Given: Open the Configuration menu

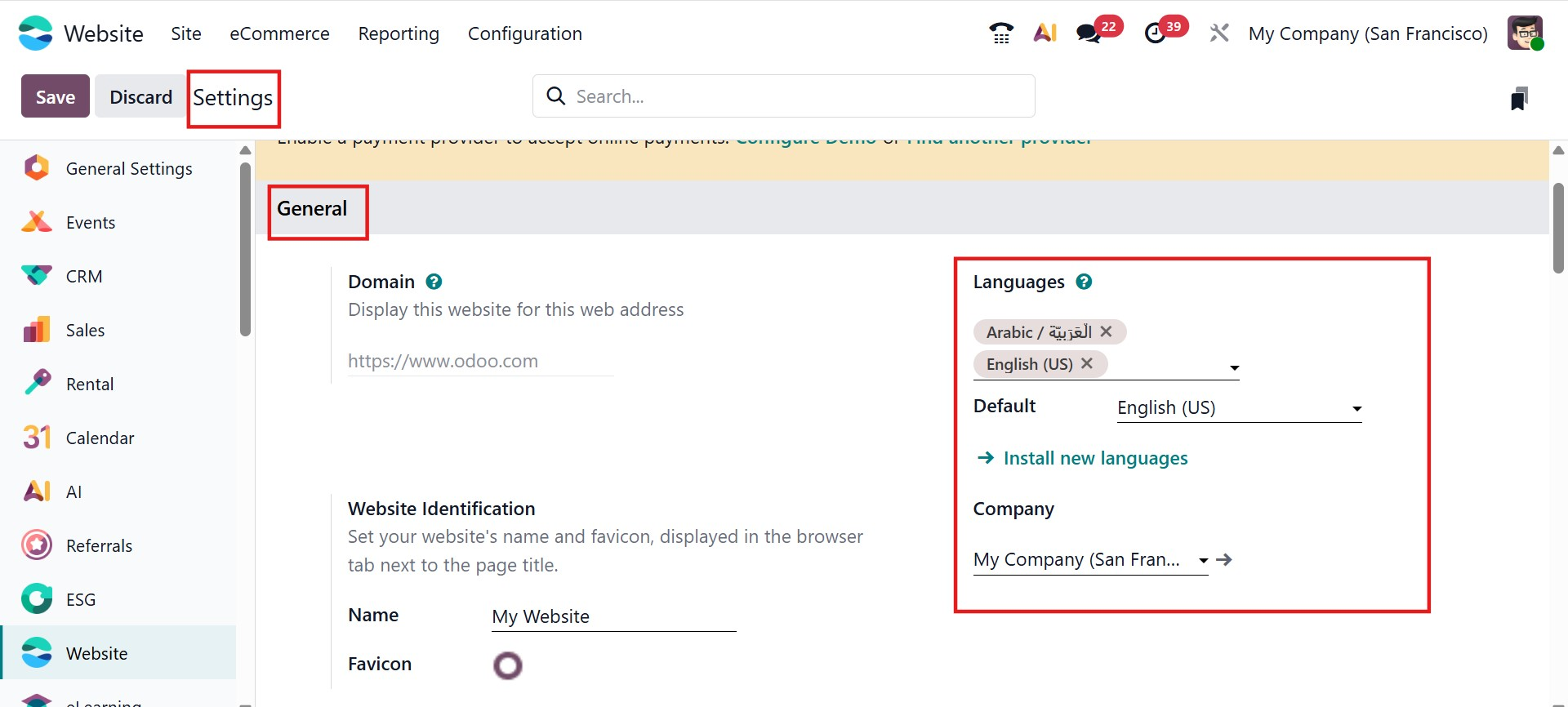Looking at the screenshot, I should [x=524, y=33].
